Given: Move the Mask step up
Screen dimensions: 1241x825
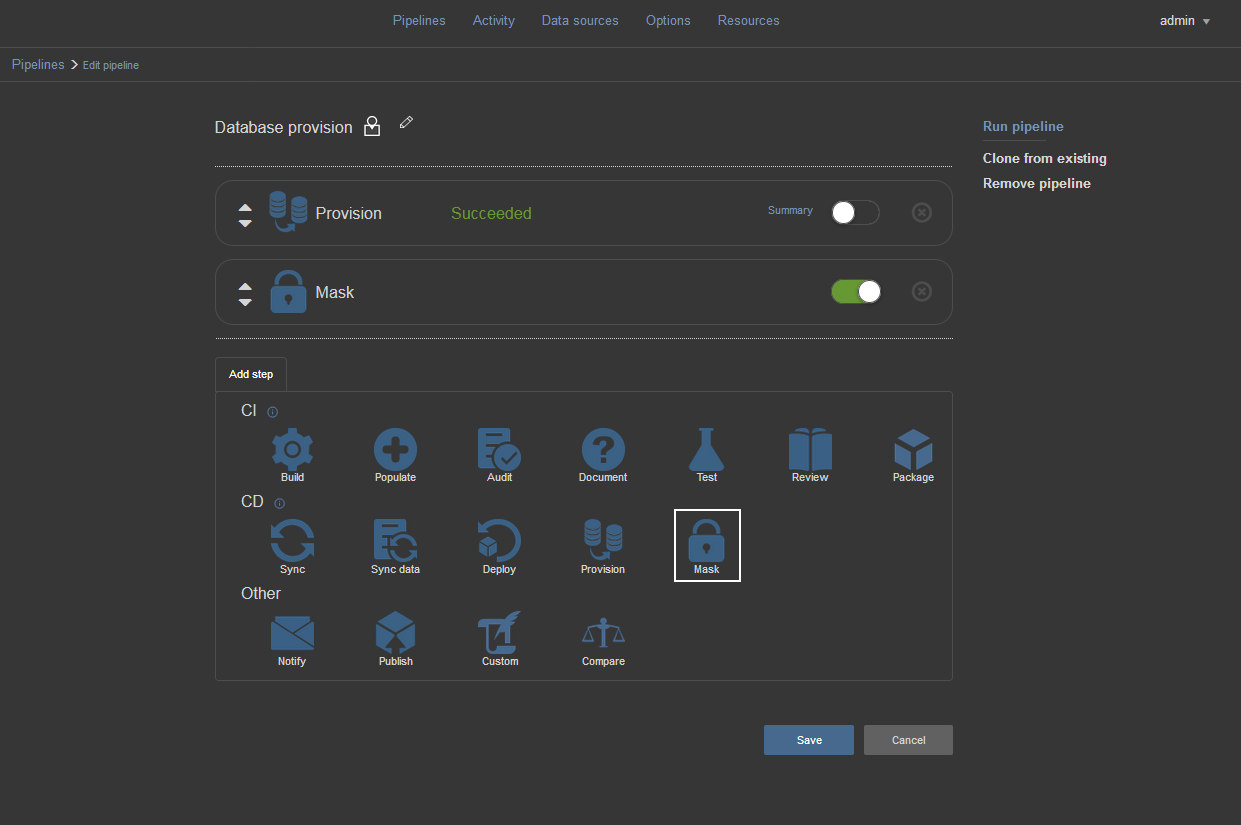Looking at the screenshot, I should (245, 286).
